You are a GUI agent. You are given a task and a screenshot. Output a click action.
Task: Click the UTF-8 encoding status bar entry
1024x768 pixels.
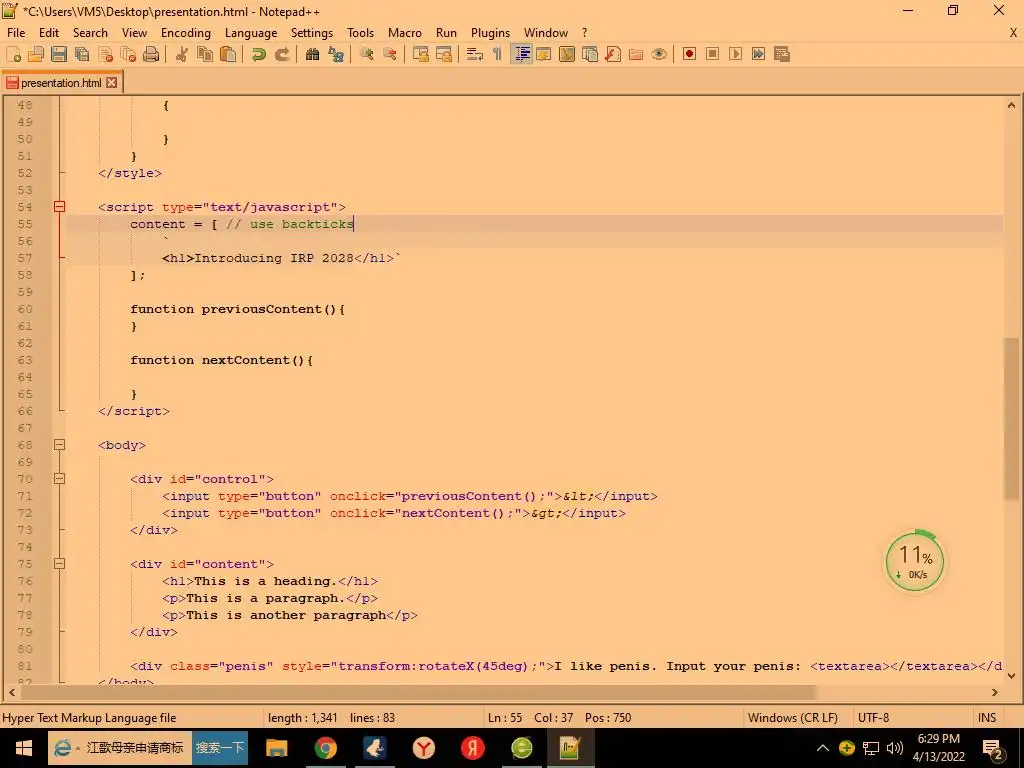click(873, 718)
